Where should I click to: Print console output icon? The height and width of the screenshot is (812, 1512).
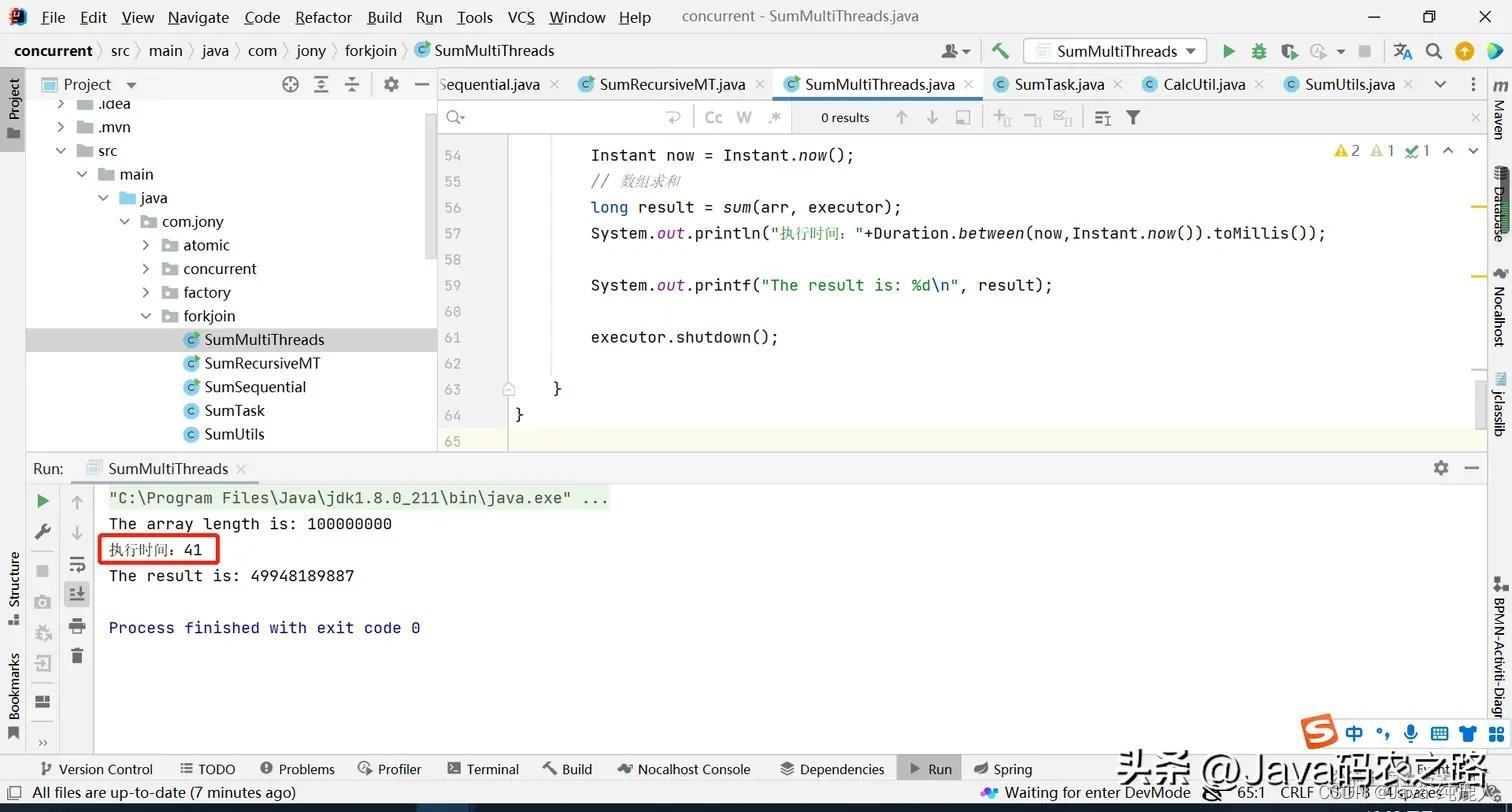(x=77, y=626)
